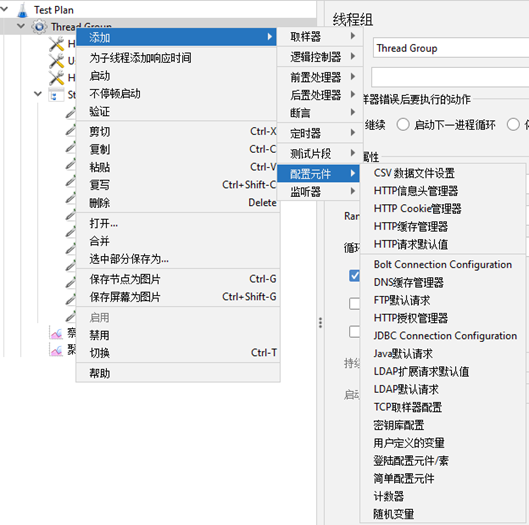Image resolution: width=529 pixels, height=525 pixels.
Task: Add 简单配置元件
Action: coord(443,479)
